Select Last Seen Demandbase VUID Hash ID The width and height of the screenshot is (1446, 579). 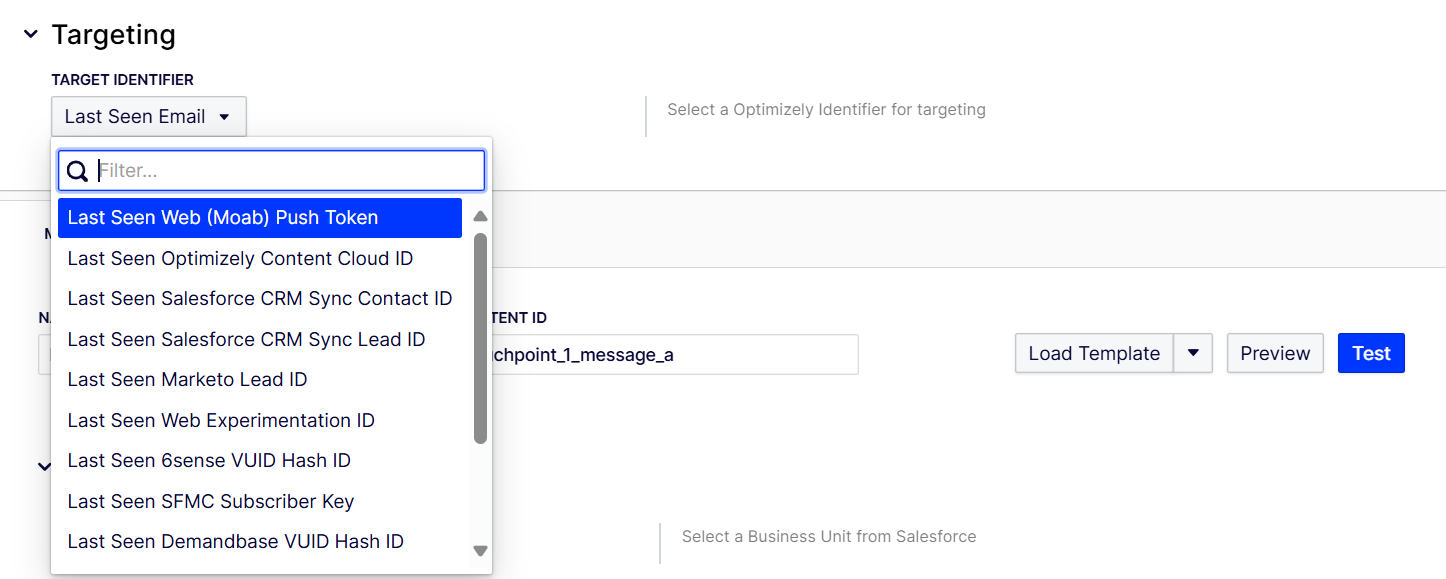click(x=260, y=542)
